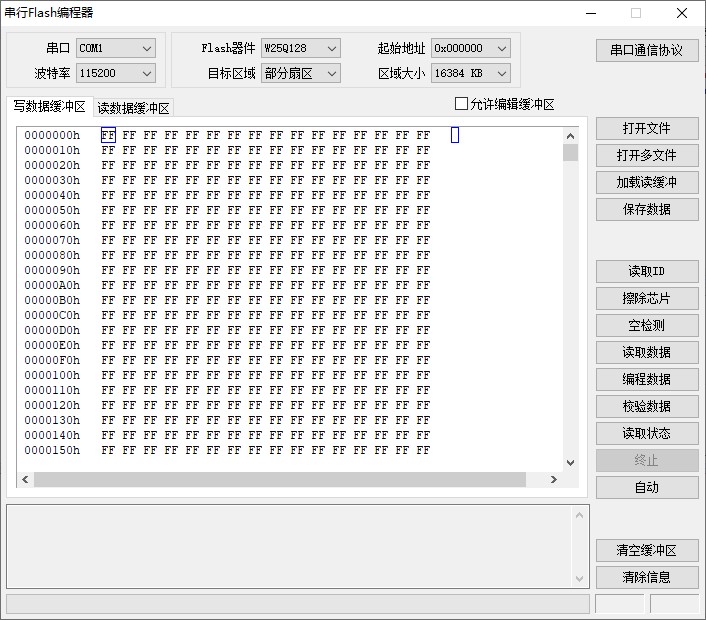This screenshot has width=706, height=620.
Task: Click the 自动 button
Action: point(647,488)
